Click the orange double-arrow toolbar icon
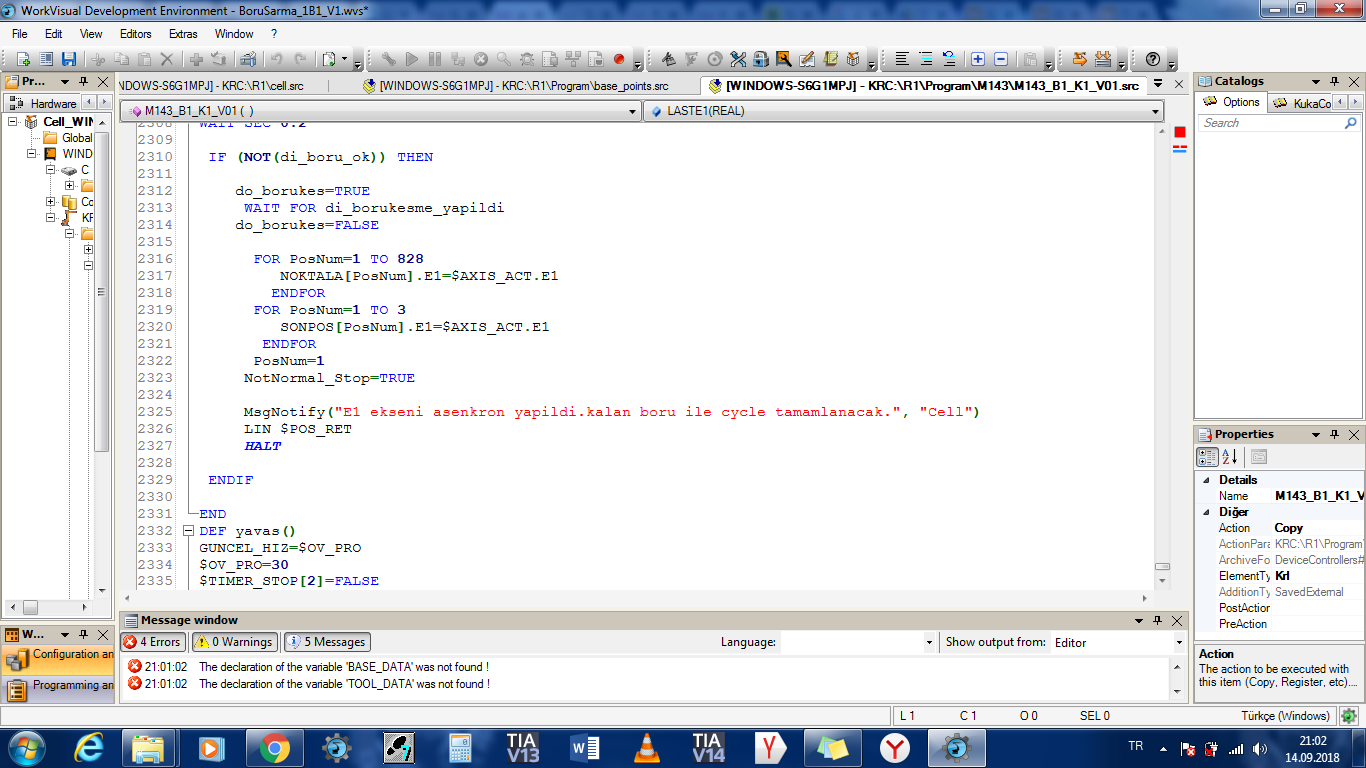Screen dimensions: 1366x768 pyautogui.click(x=1080, y=59)
